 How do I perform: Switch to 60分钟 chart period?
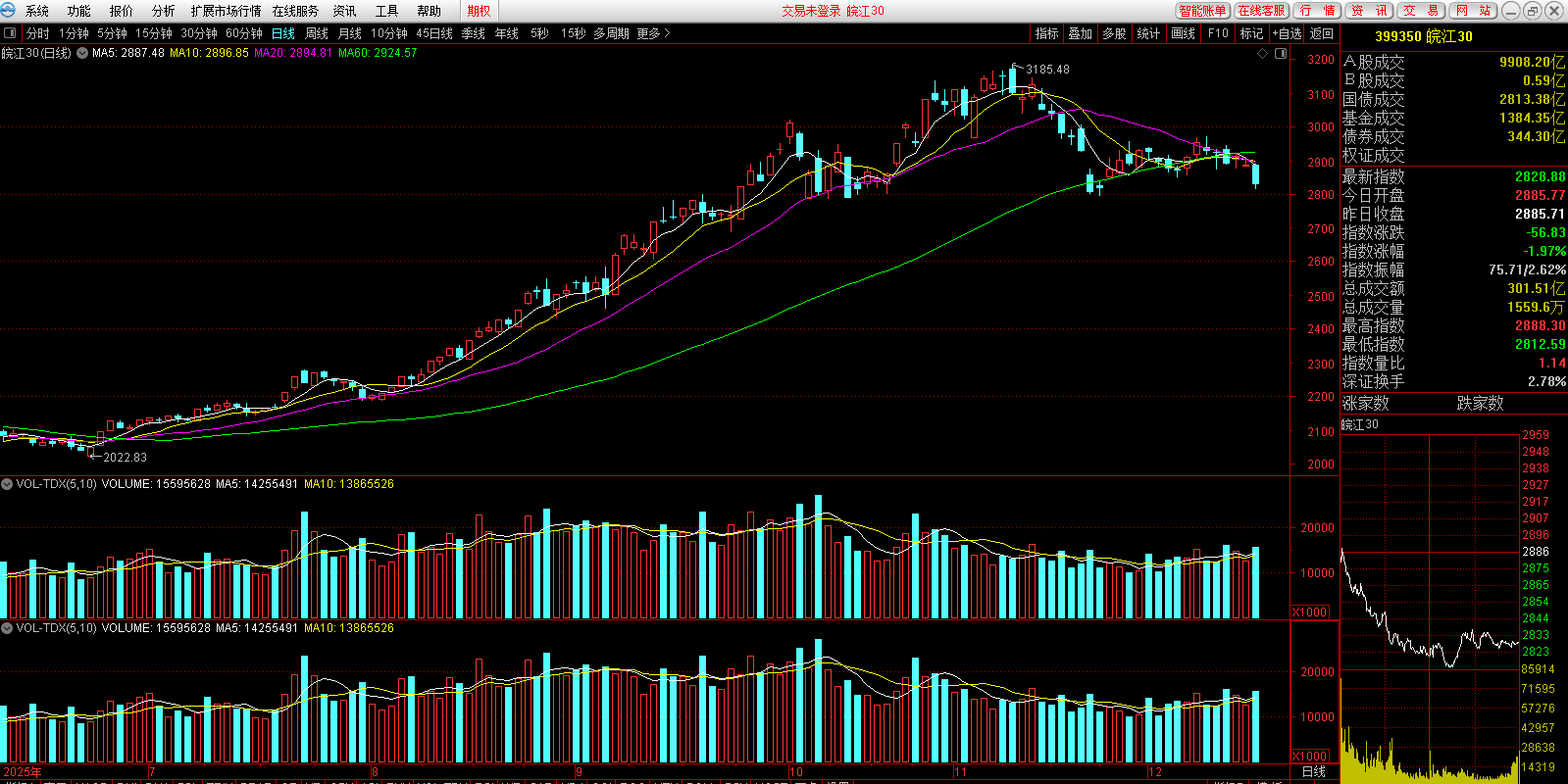(244, 33)
